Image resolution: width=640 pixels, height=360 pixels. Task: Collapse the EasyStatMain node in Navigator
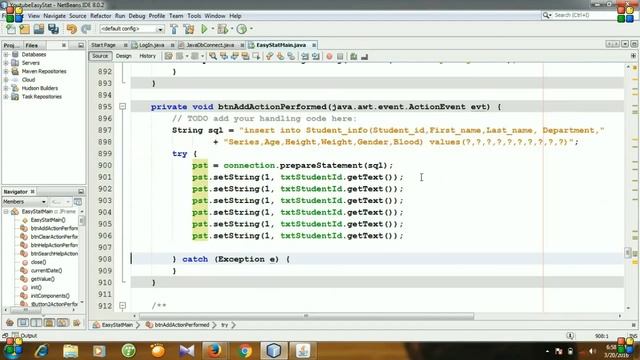(x=6, y=211)
